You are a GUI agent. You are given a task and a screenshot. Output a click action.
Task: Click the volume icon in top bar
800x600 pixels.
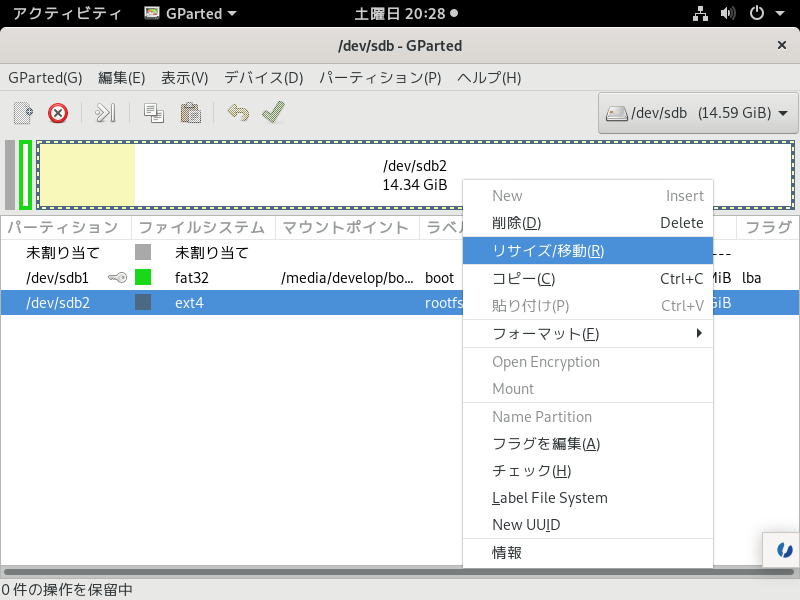click(728, 13)
